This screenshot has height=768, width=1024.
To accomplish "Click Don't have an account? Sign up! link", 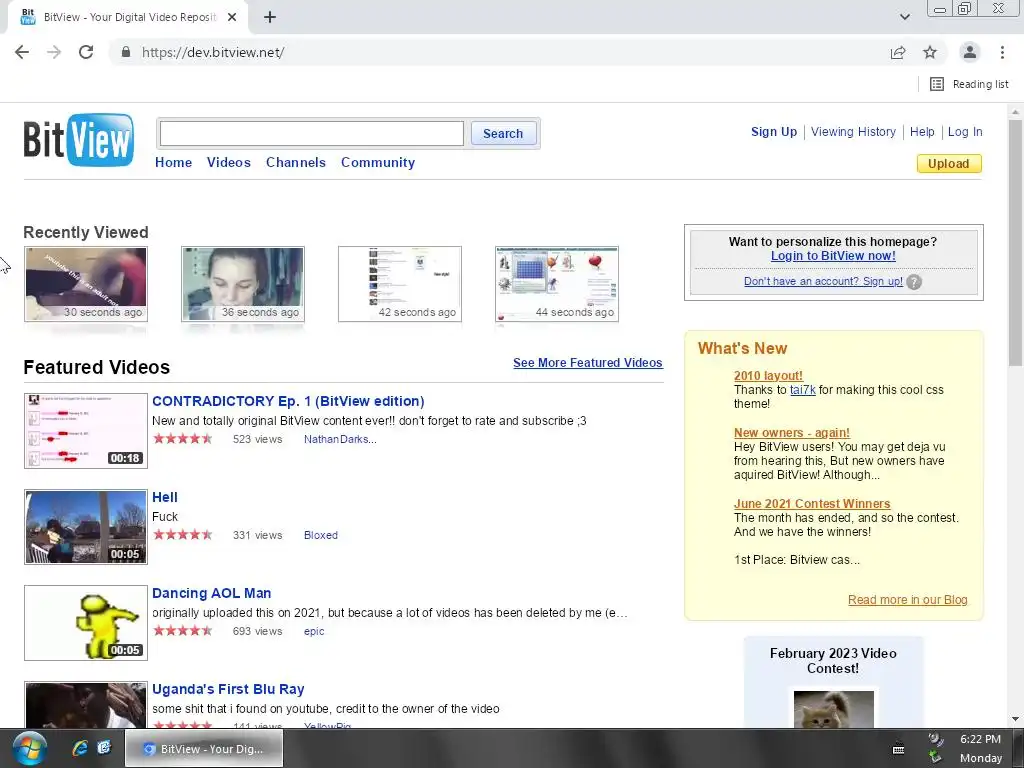I will (x=823, y=281).
